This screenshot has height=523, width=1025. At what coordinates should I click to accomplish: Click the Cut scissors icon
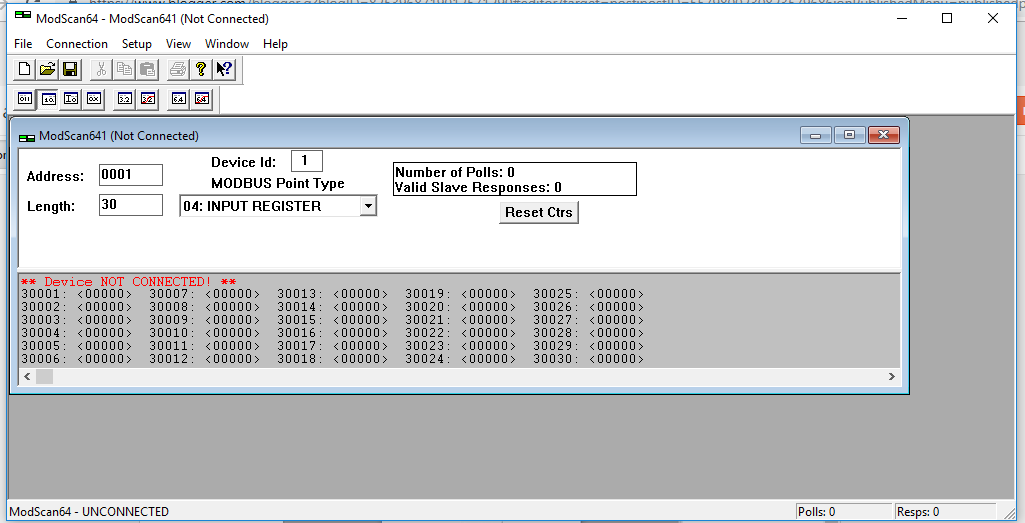(101, 69)
